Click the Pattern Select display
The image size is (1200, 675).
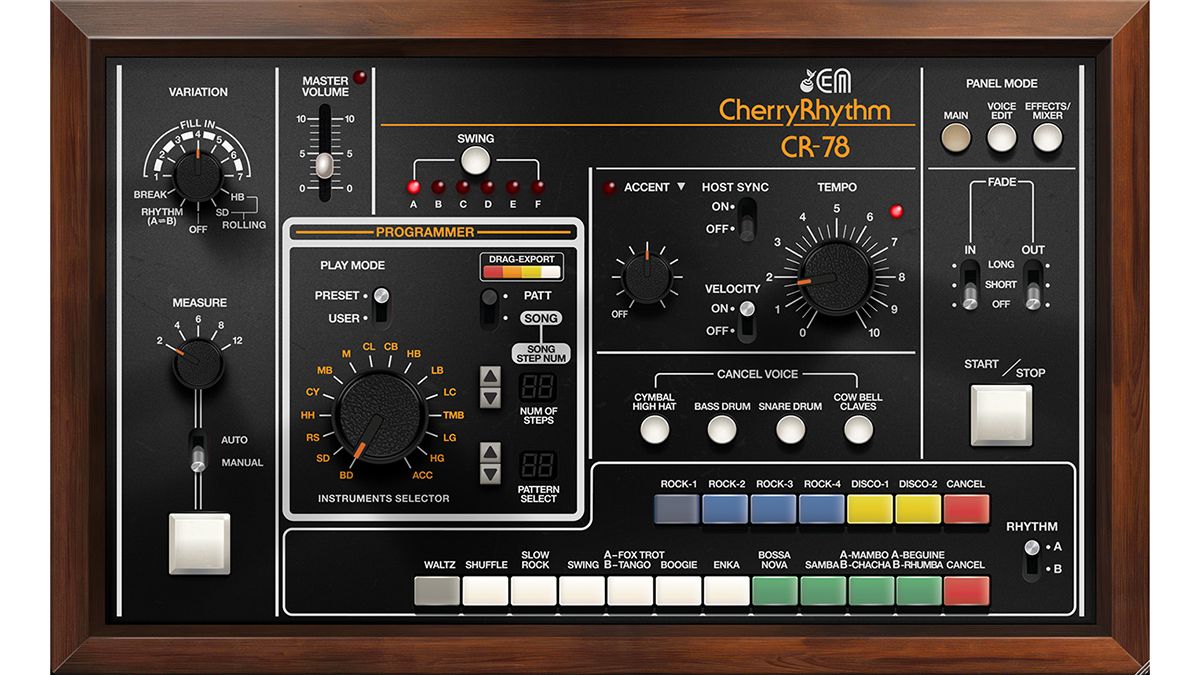click(539, 463)
